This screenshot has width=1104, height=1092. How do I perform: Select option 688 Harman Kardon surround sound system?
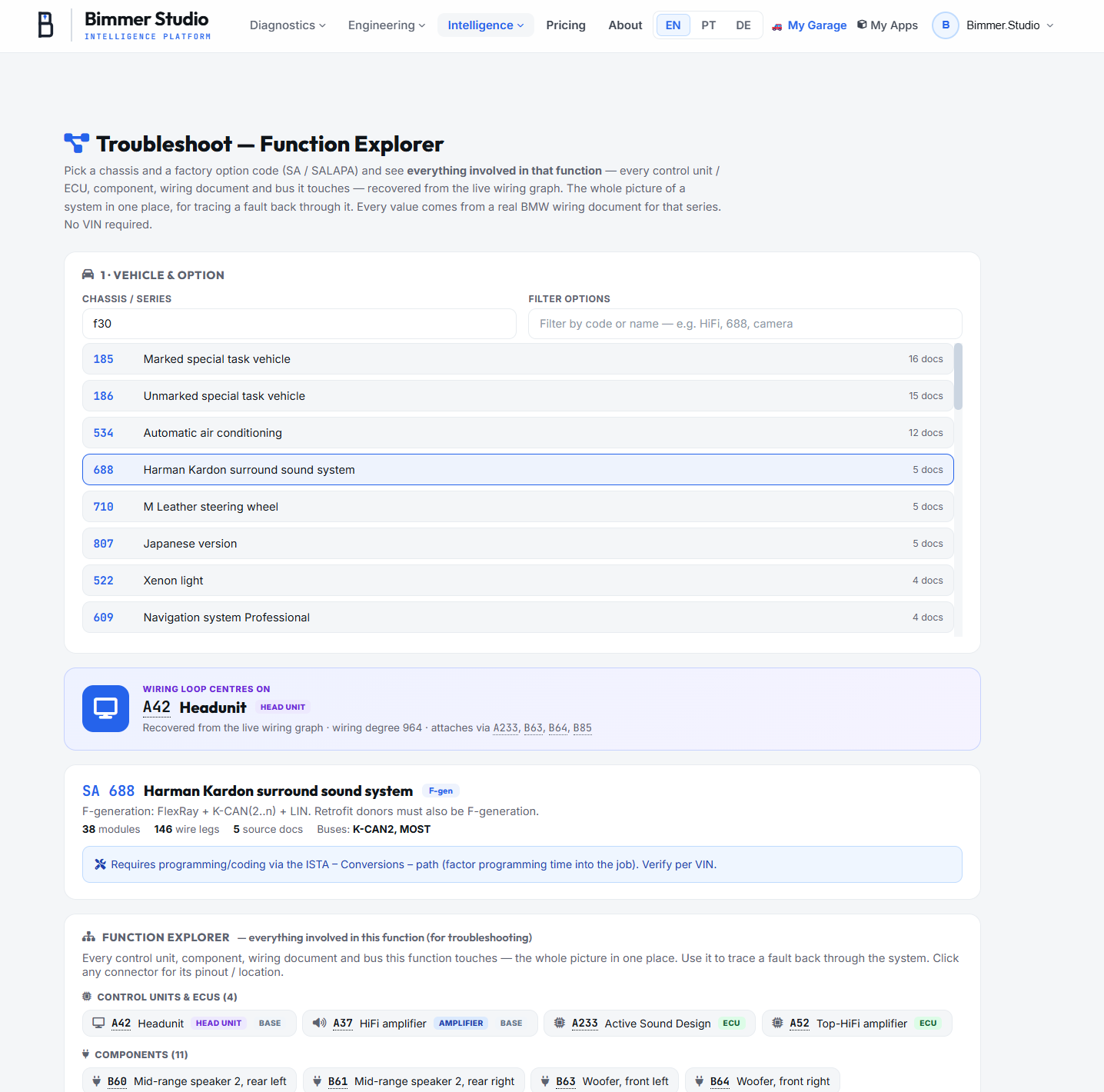coord(518,470)
